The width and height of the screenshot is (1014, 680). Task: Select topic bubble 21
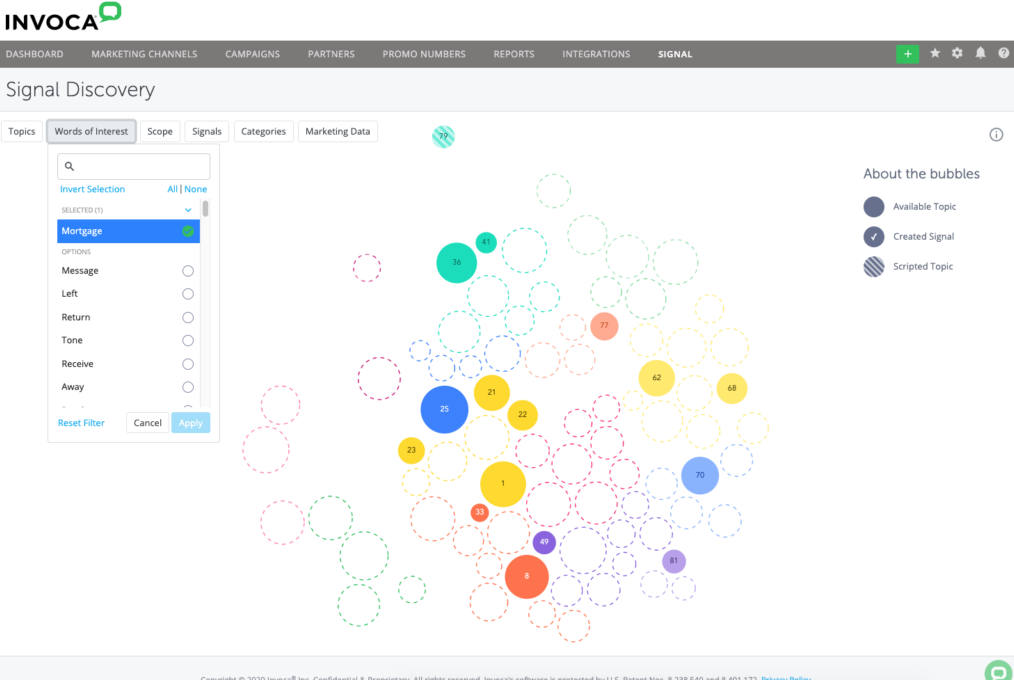tap(491, 392)
